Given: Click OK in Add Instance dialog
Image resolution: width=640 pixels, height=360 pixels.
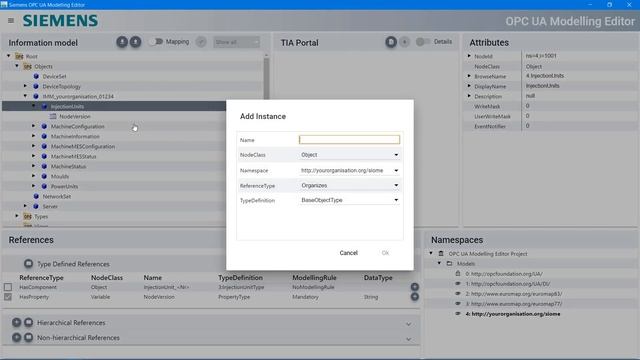Looking at the screenshot, I should coord(385,253).
